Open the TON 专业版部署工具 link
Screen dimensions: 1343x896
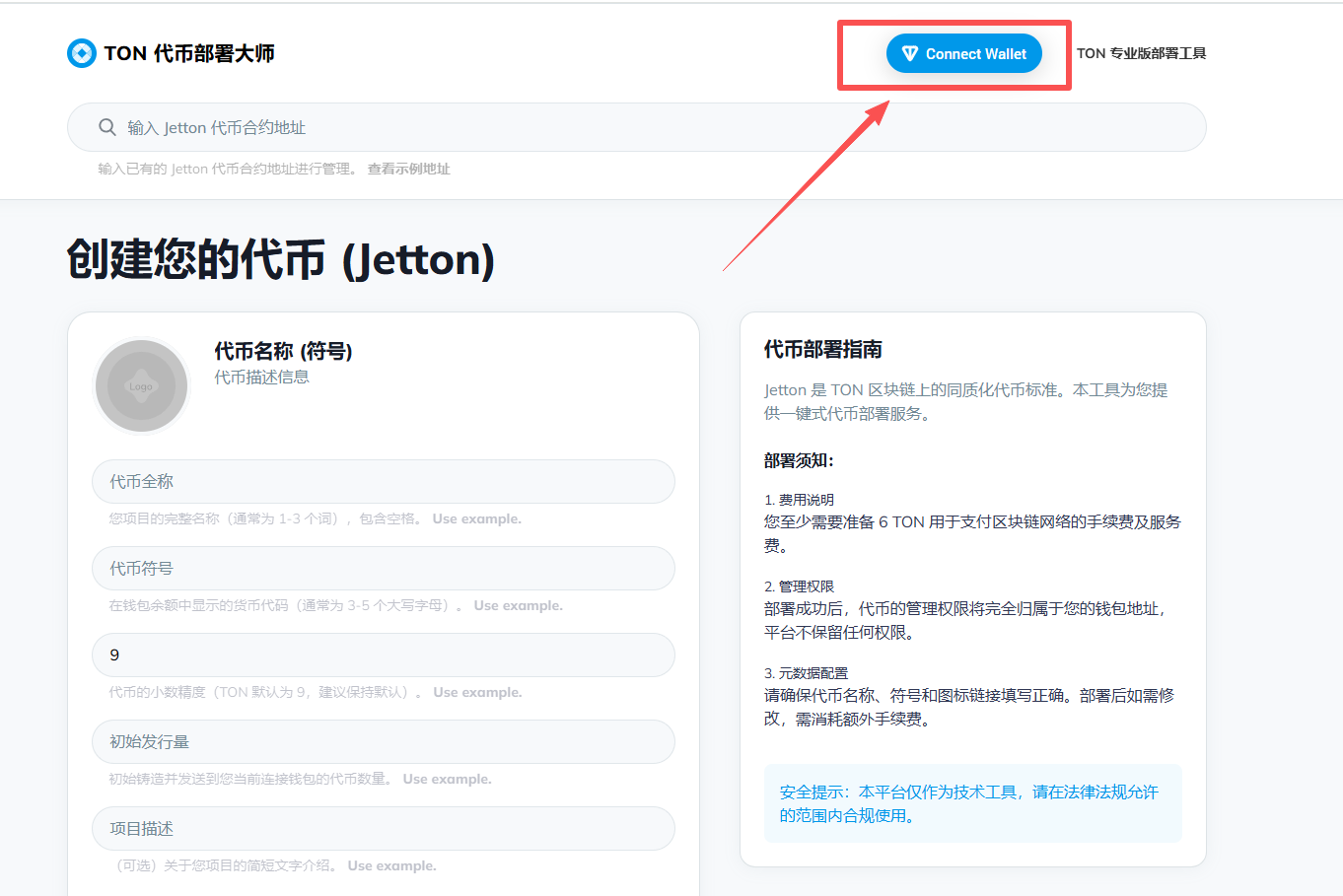(1141, 53)
